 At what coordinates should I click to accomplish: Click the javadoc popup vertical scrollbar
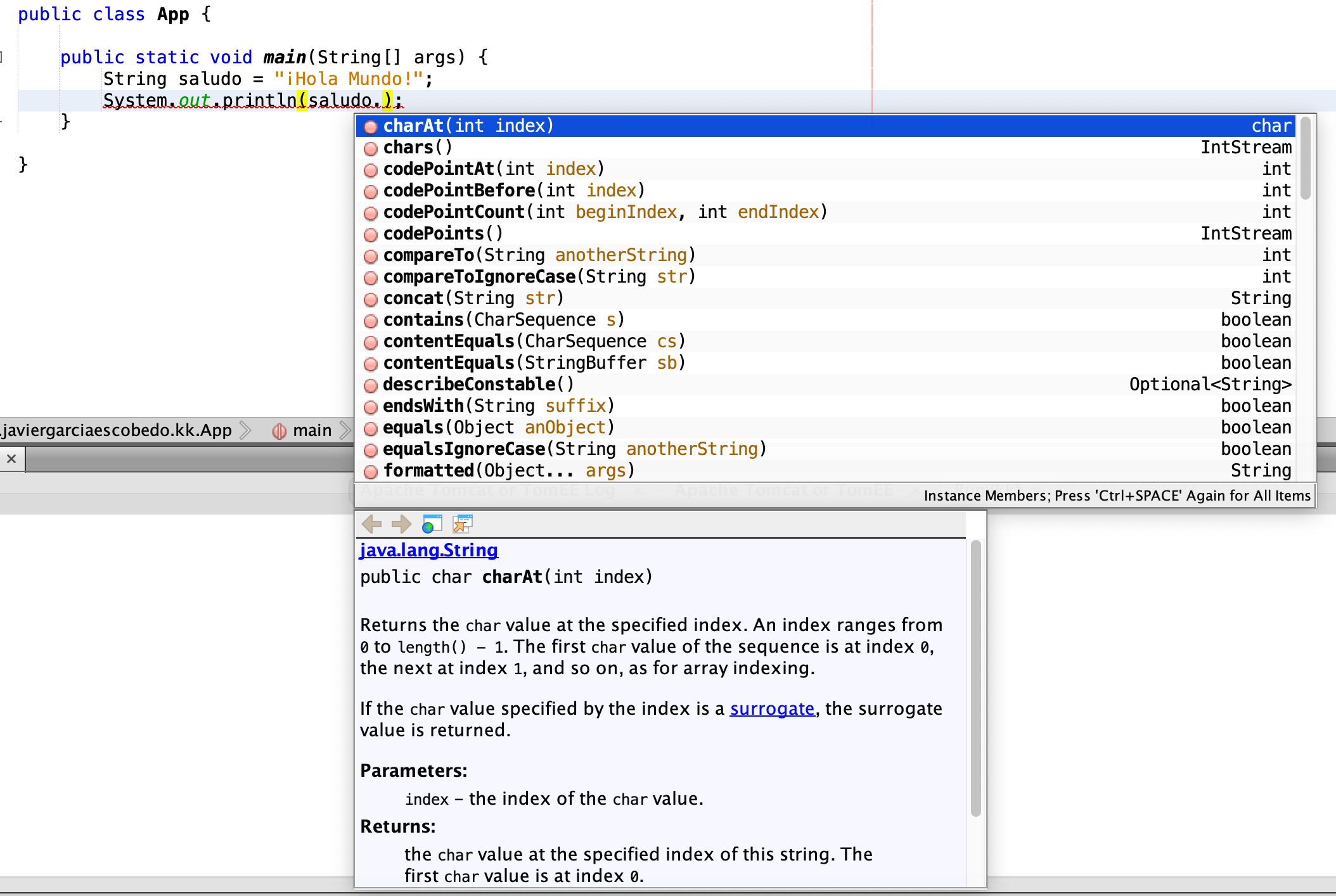(975, 678)
